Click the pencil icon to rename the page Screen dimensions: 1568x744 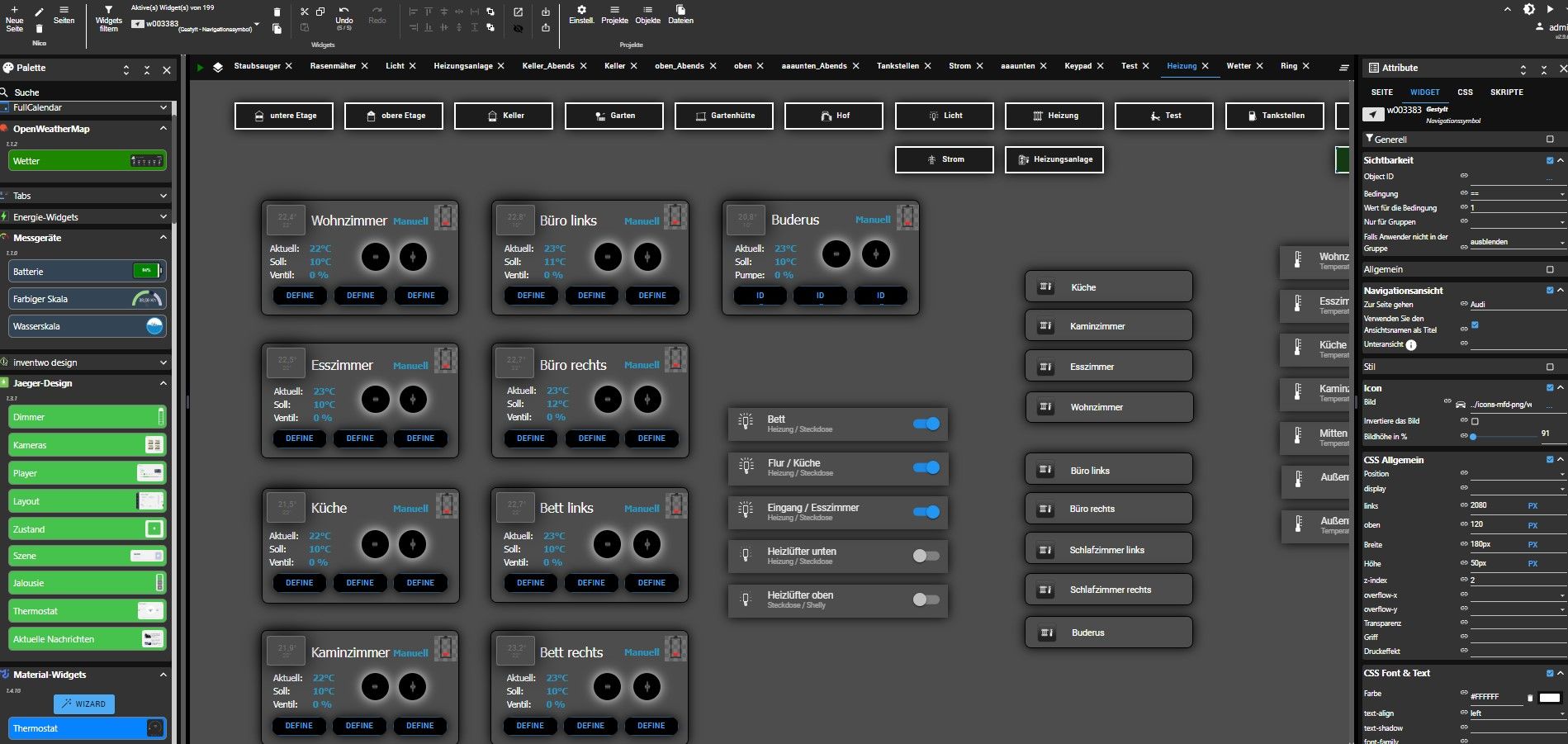40,12
